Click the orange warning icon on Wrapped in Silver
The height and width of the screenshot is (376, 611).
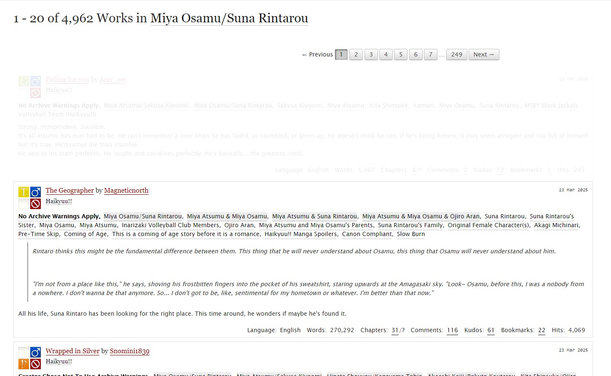coord(23,364)
